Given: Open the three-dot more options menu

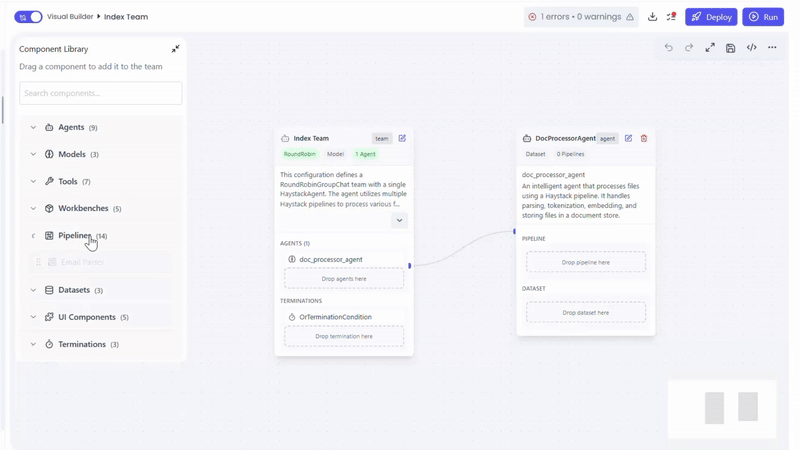Looking at the screenshot, I should click(772, 48).
